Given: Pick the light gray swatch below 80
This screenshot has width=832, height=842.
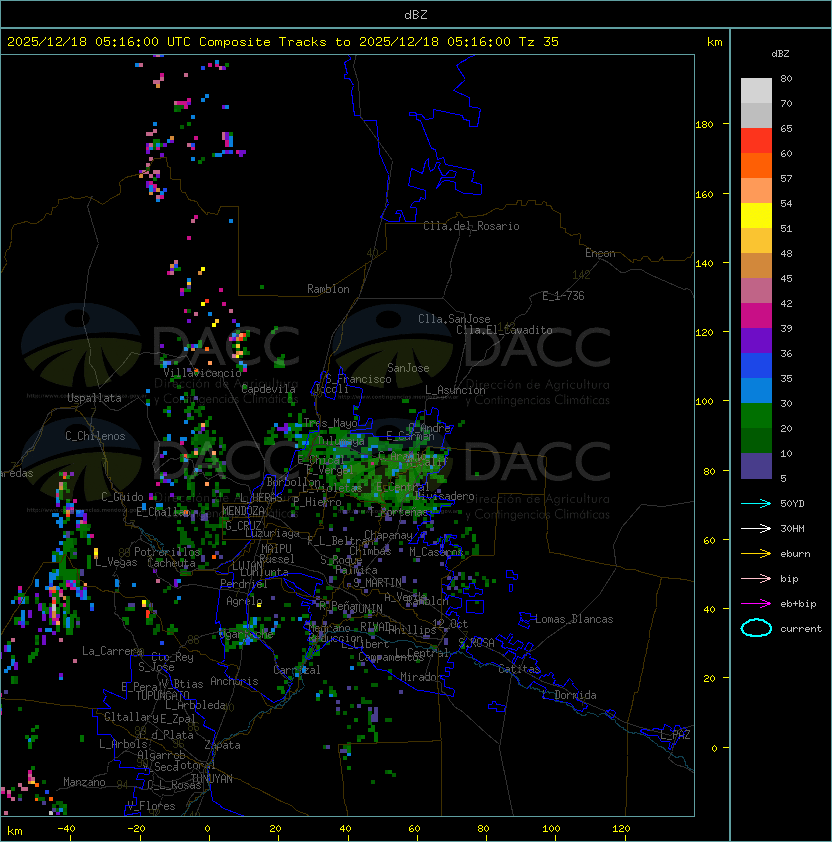Looking at the screenshot, I should [756, 91].
